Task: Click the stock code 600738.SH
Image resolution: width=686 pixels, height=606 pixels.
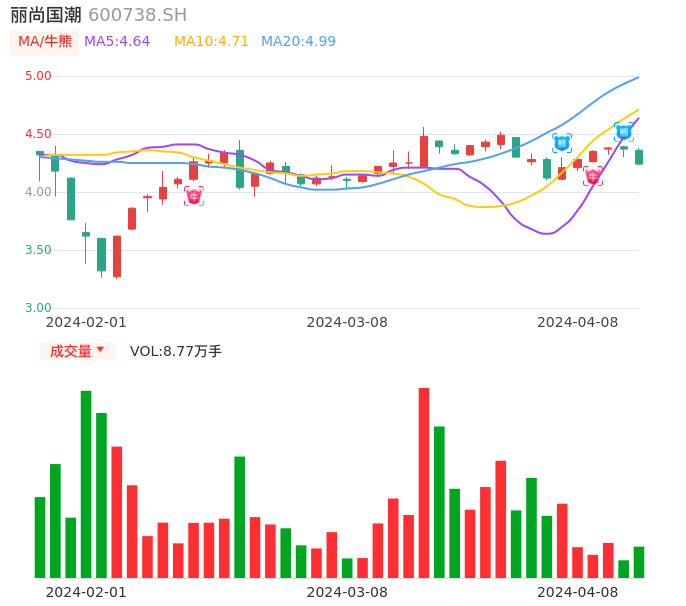Action: click(x=137, y=15)
